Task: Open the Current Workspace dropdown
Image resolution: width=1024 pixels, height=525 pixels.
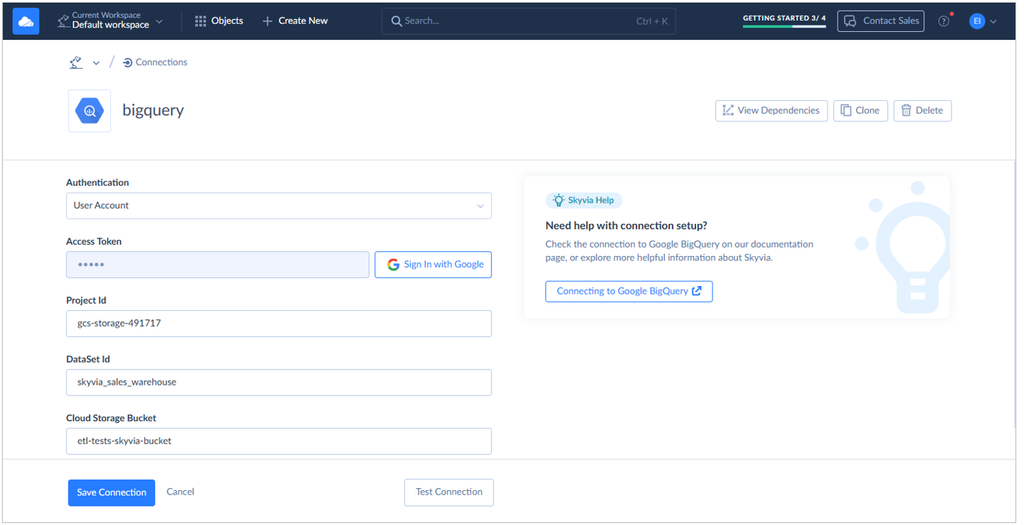Action: pyautogui.click(x=110, y=21)
